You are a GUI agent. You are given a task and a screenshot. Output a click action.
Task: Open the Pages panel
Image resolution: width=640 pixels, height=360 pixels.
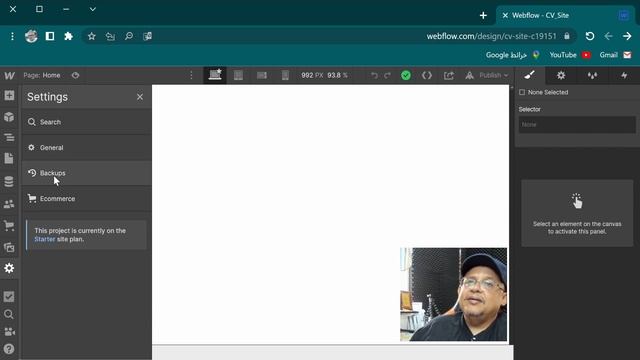[9, 158]
